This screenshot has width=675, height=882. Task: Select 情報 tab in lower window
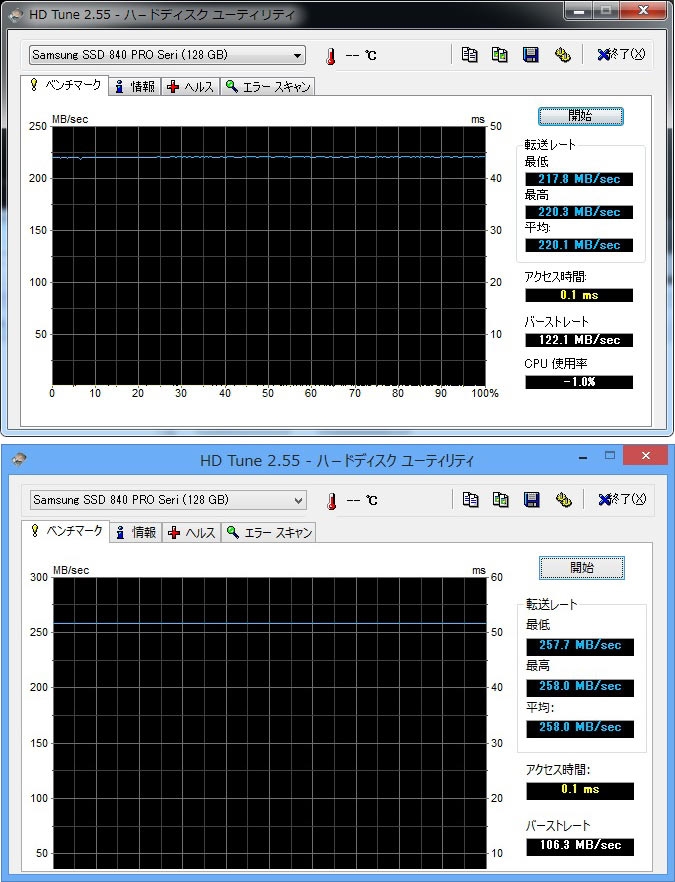pos(136,532)
